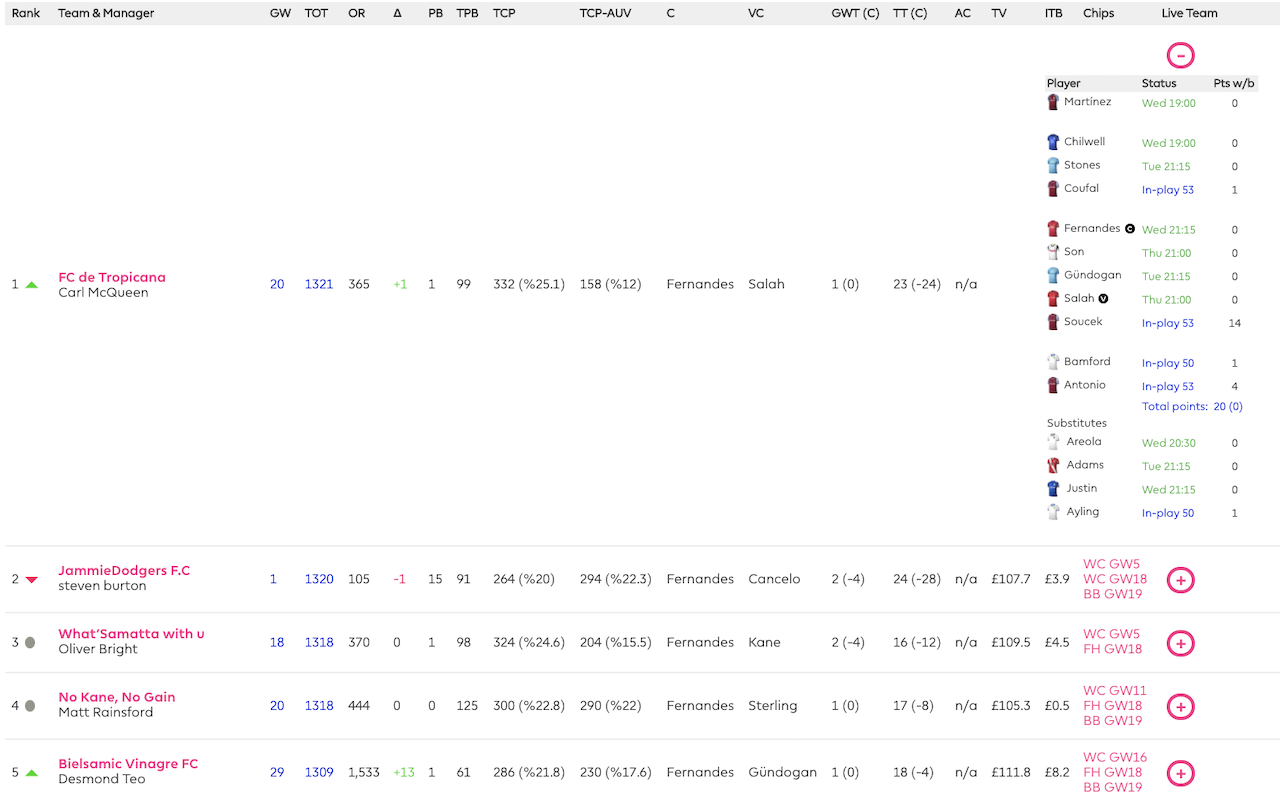The height and width of the screenshot is (800, 1280).
Task: Click Areola's substitute jersey icon
Action: coord(1052,441)
